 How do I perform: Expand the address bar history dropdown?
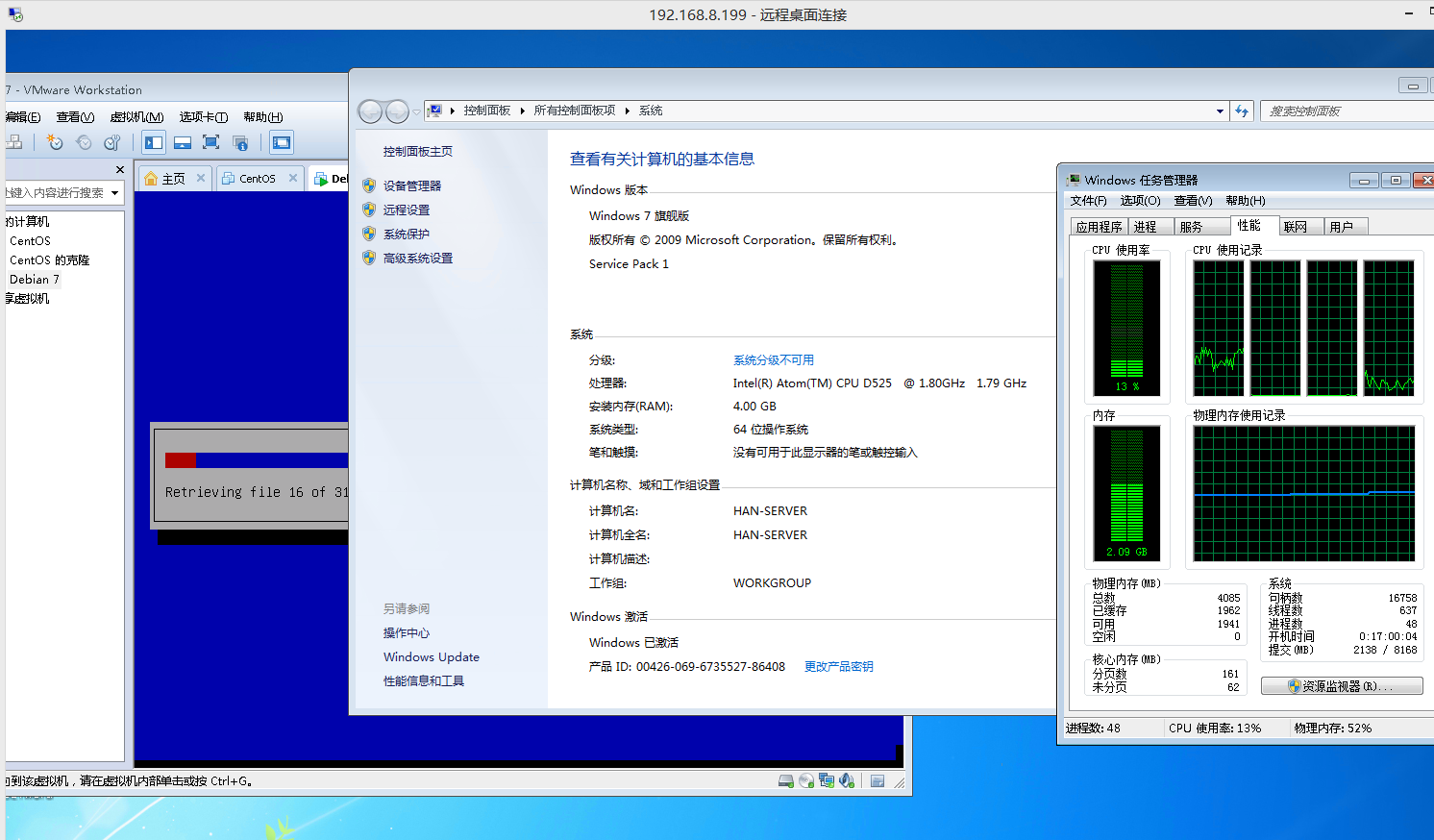pyautogui.click(x=1220, y=111)
